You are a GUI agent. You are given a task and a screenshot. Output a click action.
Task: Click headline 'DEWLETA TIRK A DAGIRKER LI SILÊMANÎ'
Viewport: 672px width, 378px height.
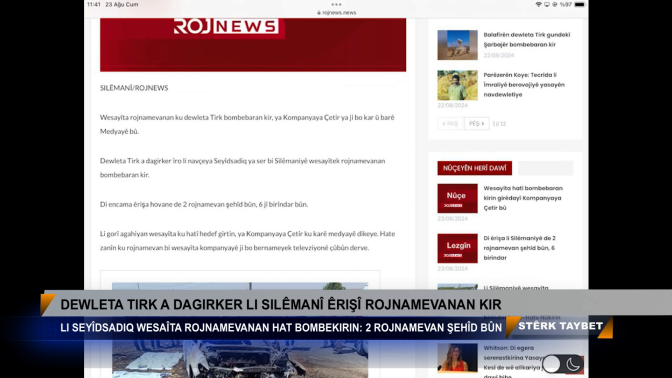point(281,305)
